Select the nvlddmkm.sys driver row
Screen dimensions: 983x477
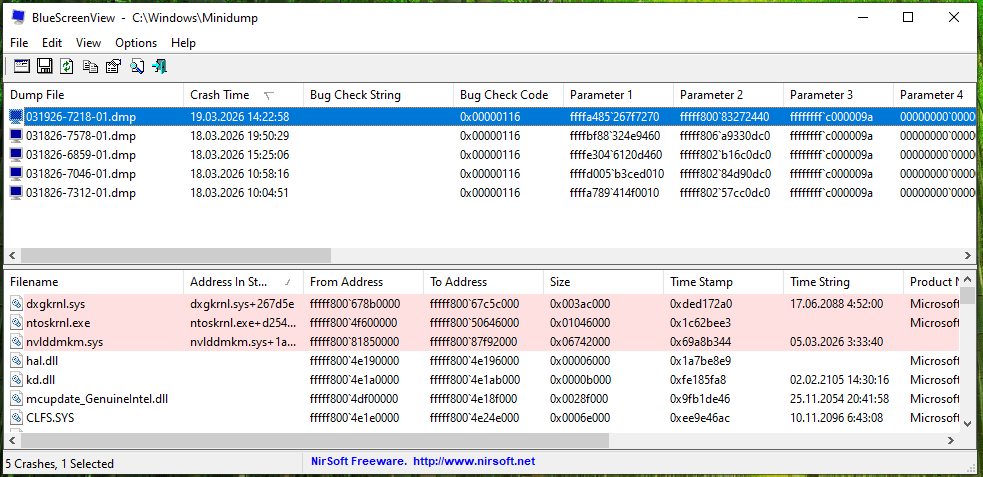(64, 342)
